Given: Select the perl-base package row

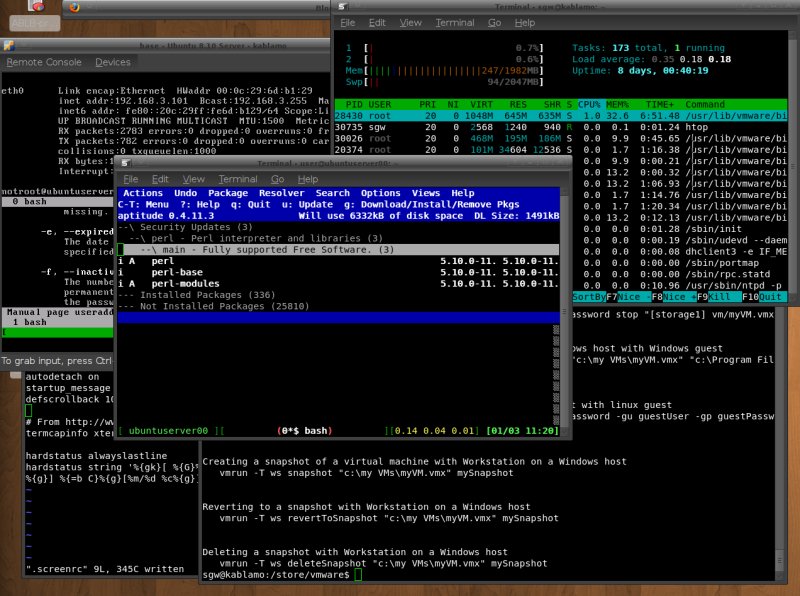Looking at the screenshot, I should [x=338, y=272].
